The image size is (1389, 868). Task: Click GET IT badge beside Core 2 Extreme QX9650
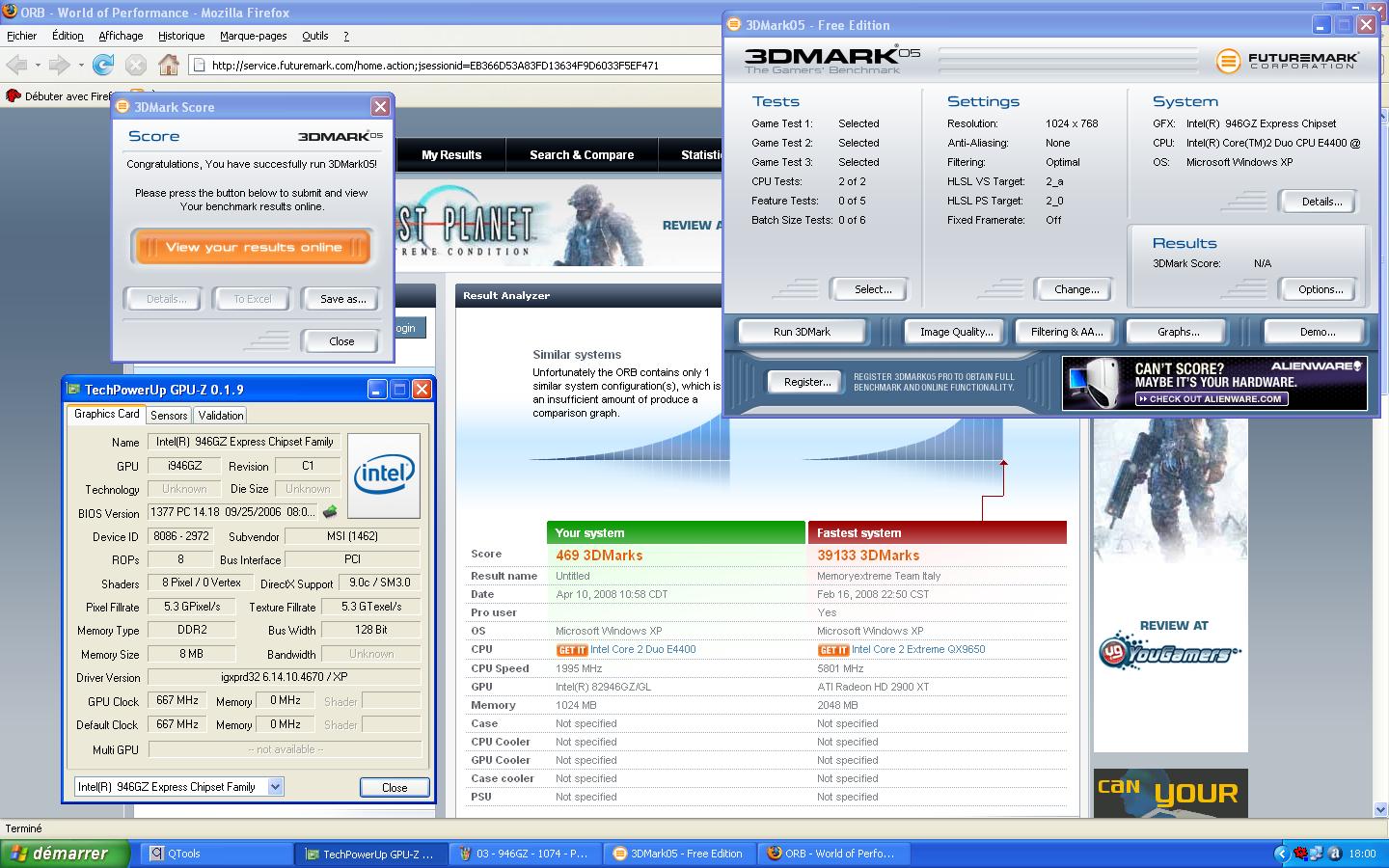point(833,650)
